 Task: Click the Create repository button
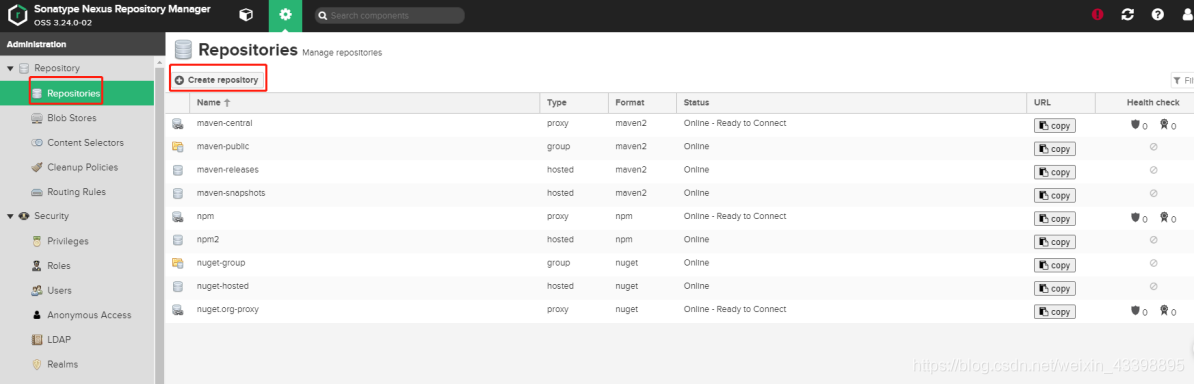coord(217,80)
